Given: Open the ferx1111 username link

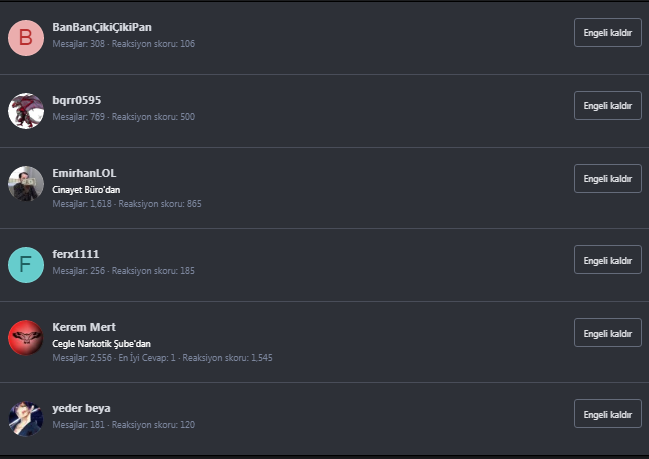Looking at the screenshot, I should (76, 254).
